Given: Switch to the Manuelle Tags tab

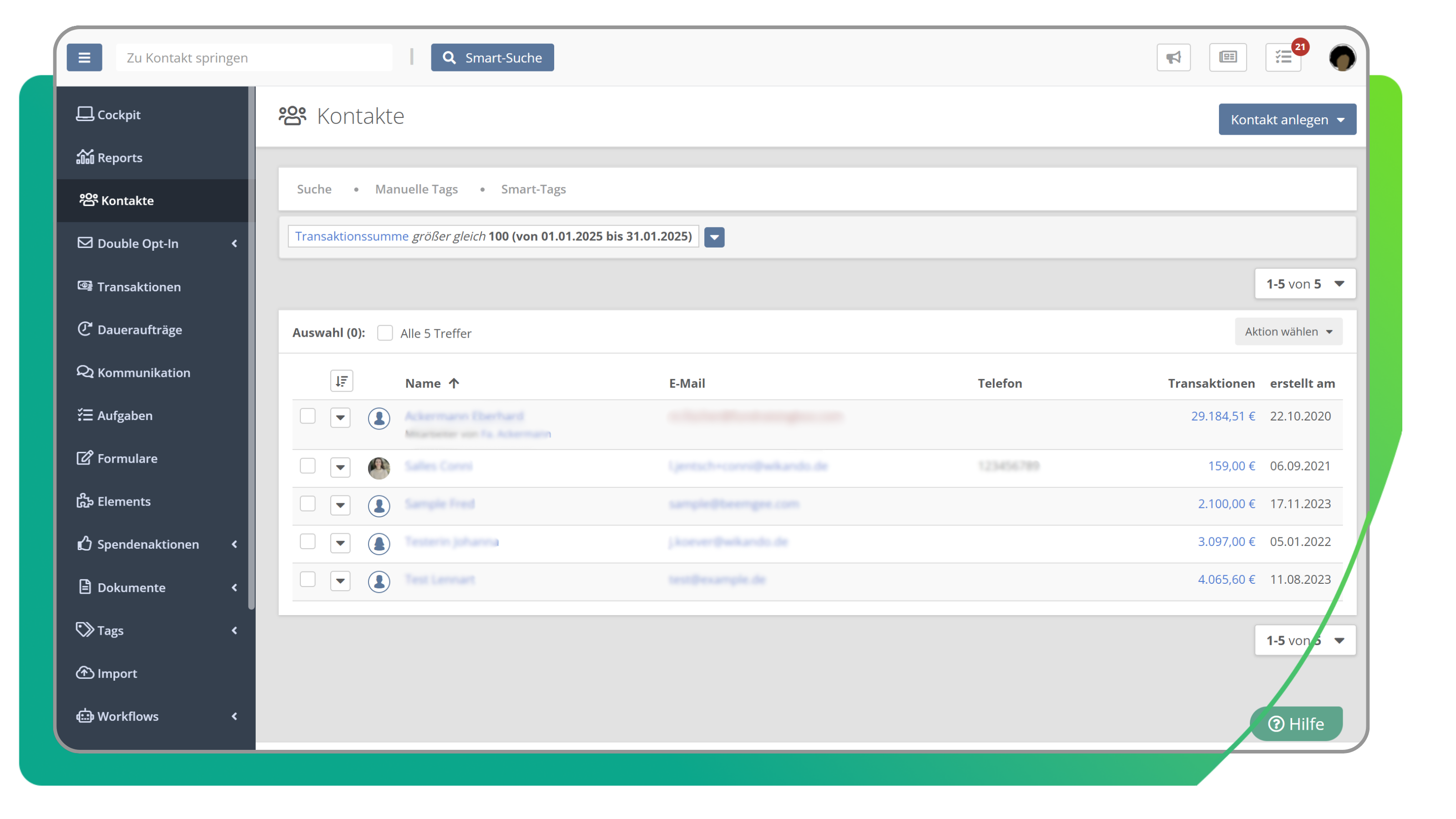Looking at the screenshot, I should tap(416, 189).
